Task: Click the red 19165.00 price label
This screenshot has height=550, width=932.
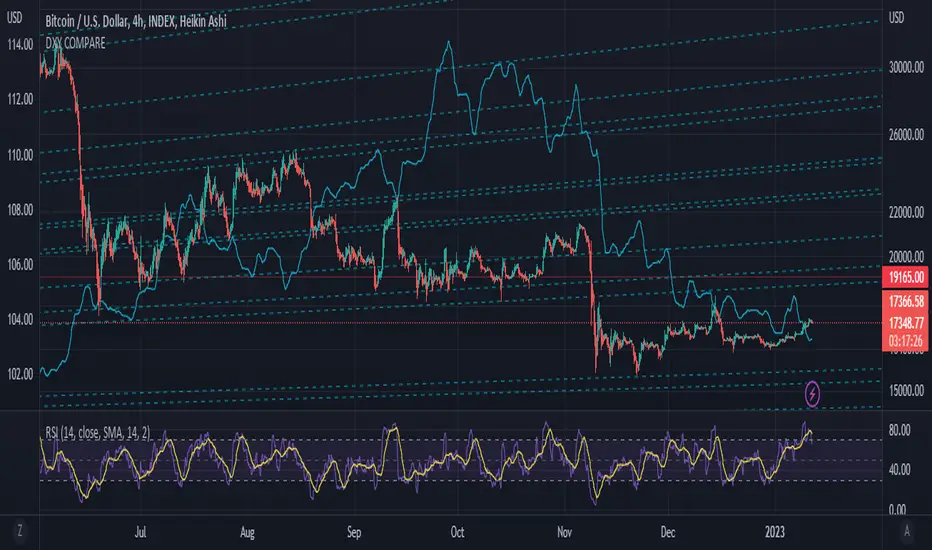Action: click(x=906, y=277)
